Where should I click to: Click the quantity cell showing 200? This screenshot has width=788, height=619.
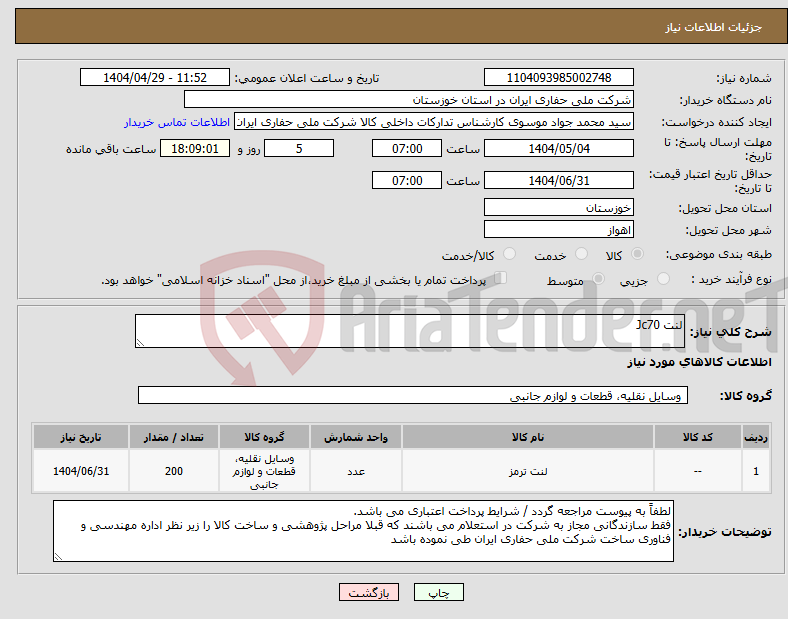click(x=174, y=471)
